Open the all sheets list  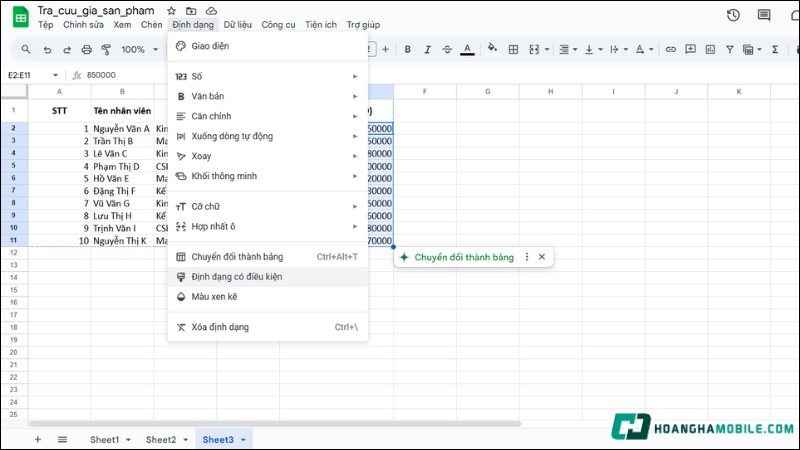coord(62,439)
